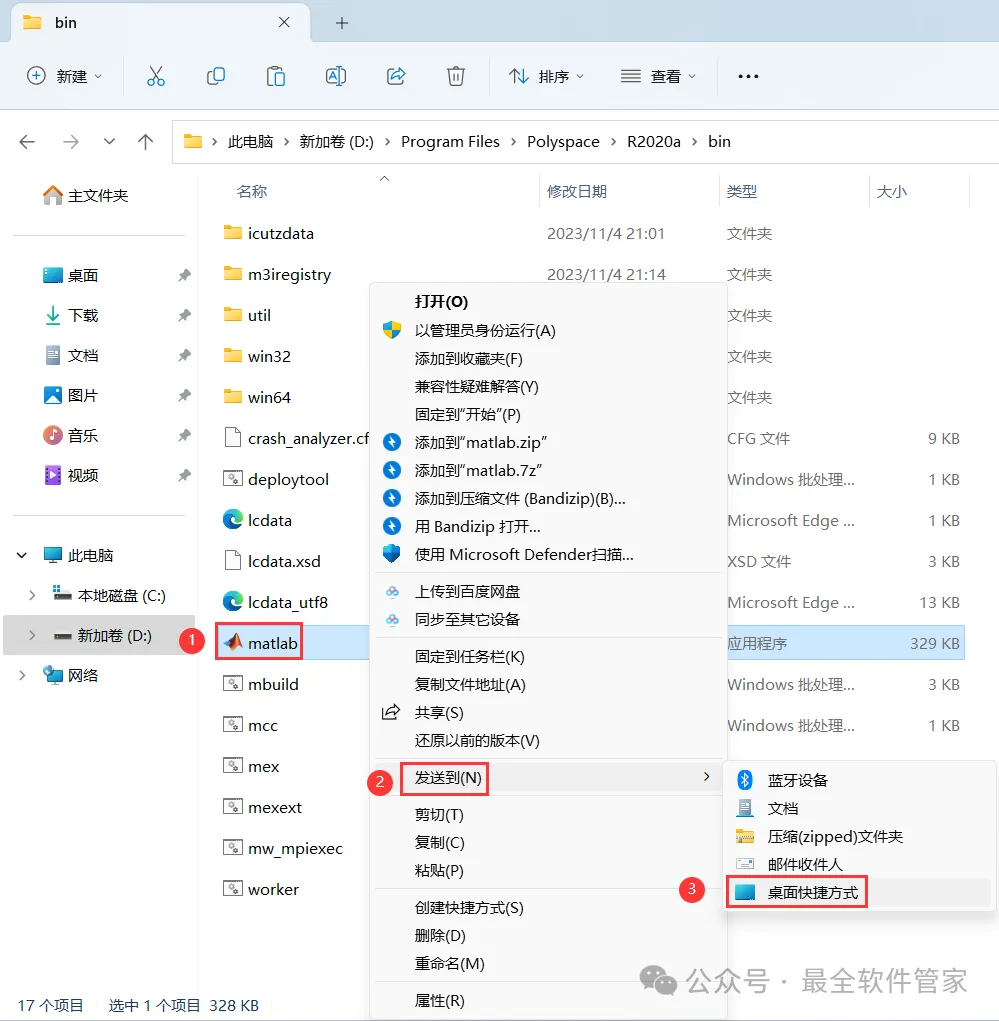This screenshot has height=1021, width=999.
Task: Click the 音乐 music icon in sidebar
Action: point(52,435)
